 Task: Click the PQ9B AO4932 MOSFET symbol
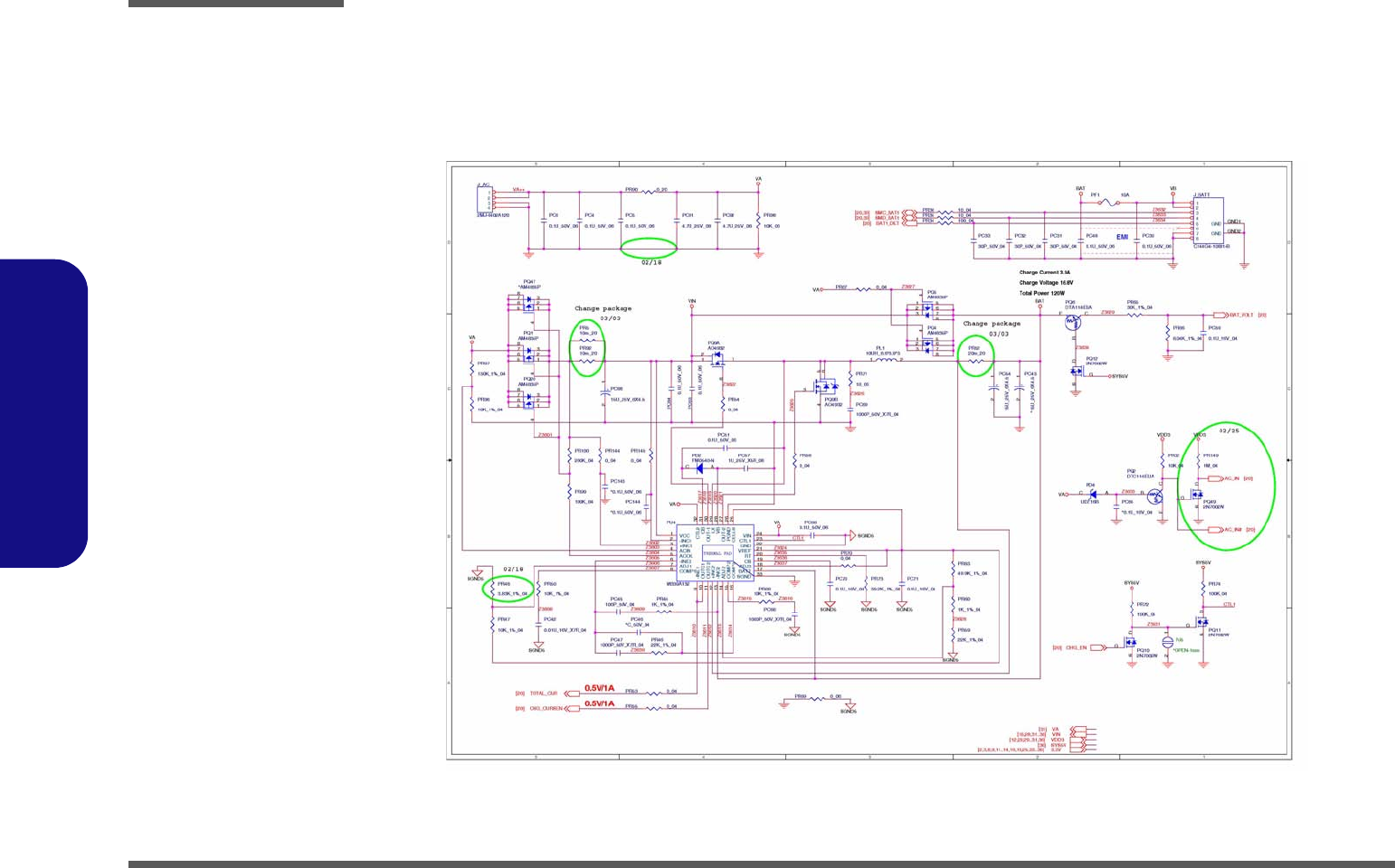click(826, 387)
